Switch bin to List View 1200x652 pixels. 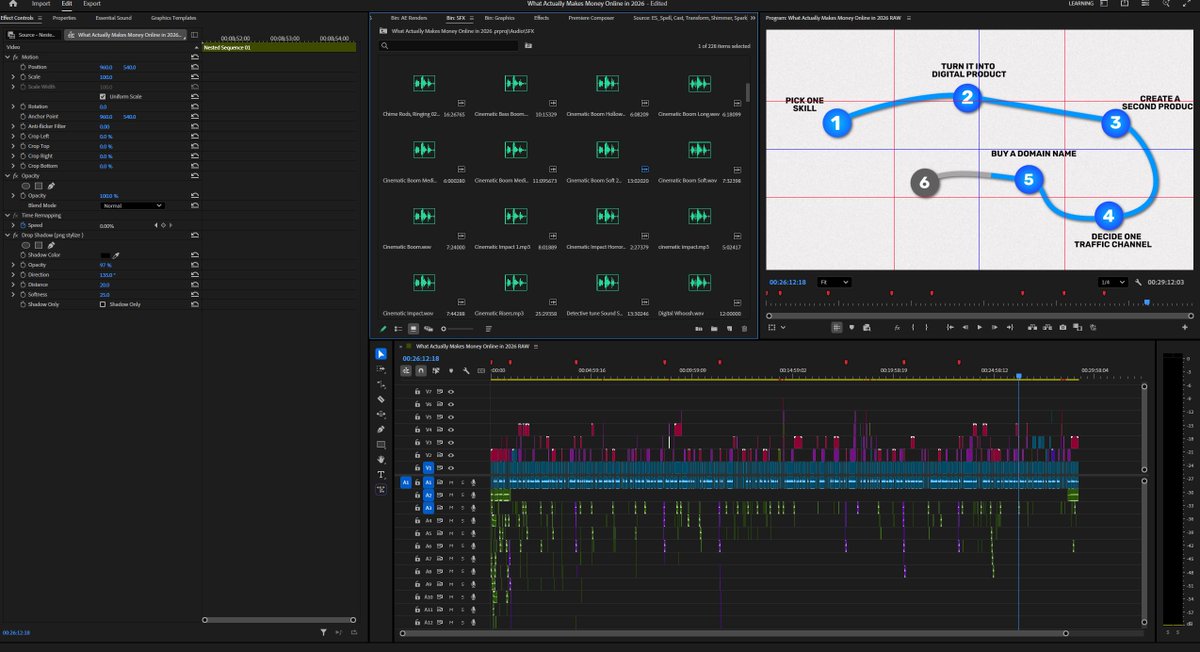tap(398, 328)
